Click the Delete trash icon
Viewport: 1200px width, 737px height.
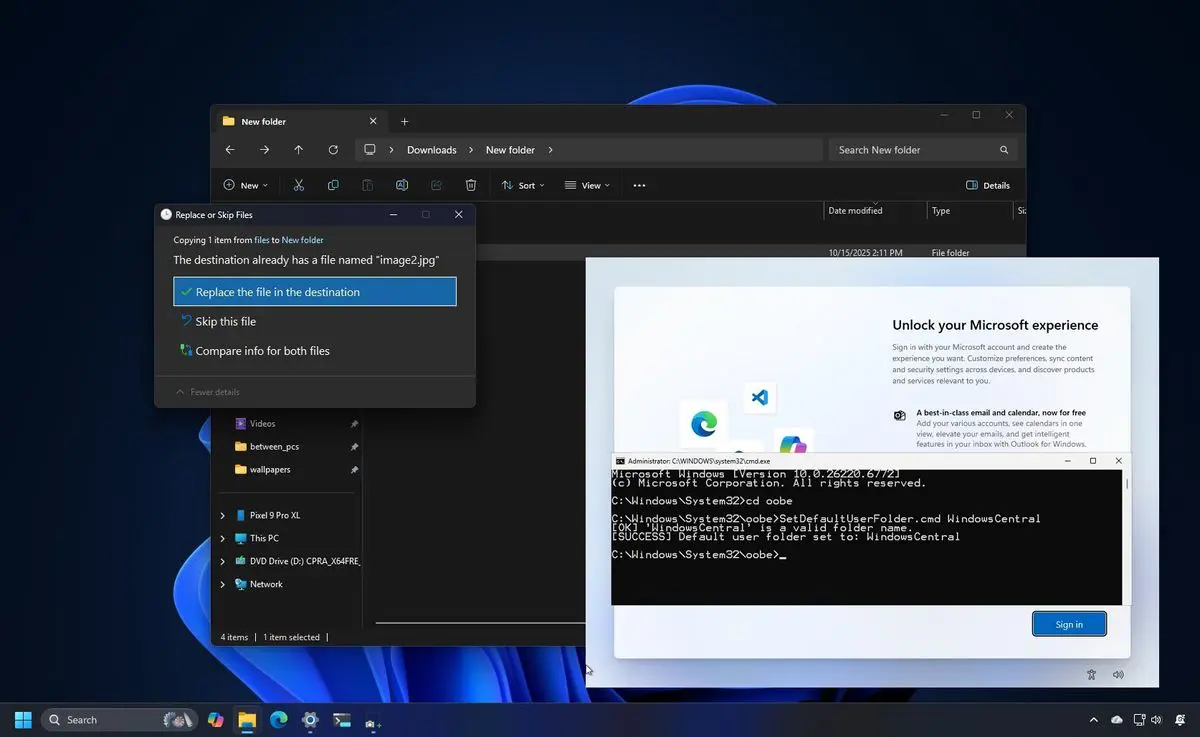pyautogui.click(x=471, y=185)
